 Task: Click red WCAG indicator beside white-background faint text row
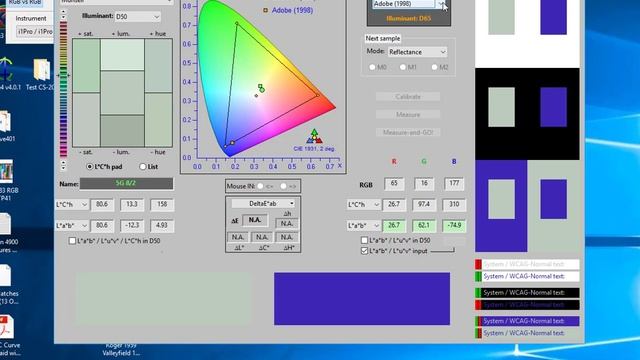click(x=478, y=264)
